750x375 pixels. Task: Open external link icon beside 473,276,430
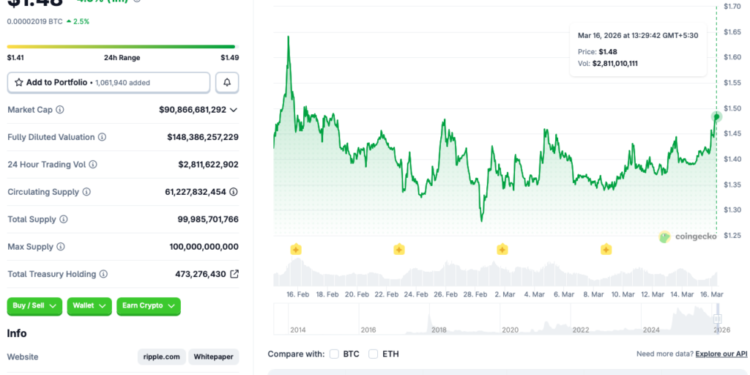(234, 274)
